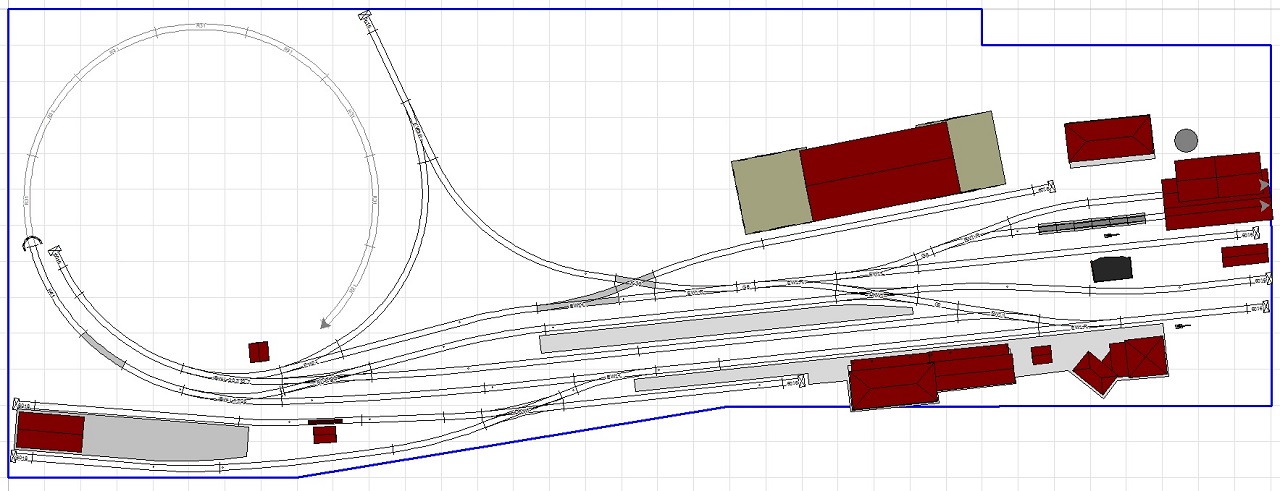Screen dimensions: 1280x491
Task: Select the small red square on lower platform
Action: 1042,355
